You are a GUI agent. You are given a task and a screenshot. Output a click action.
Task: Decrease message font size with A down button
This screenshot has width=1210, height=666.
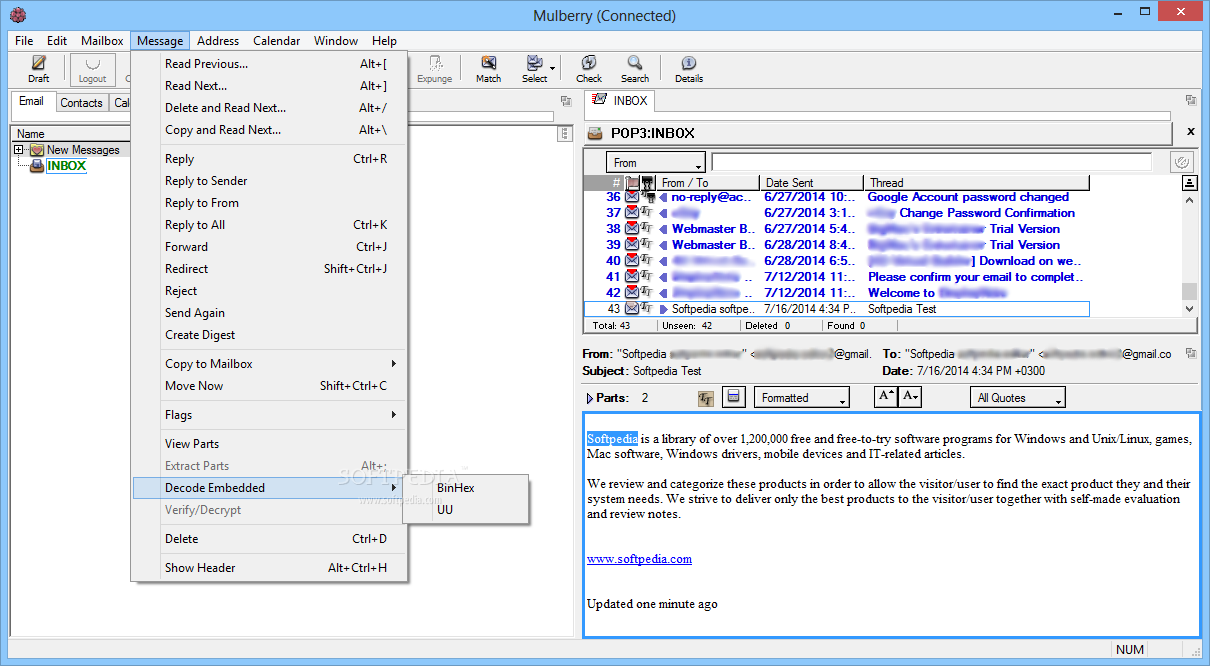pos(910,397)
